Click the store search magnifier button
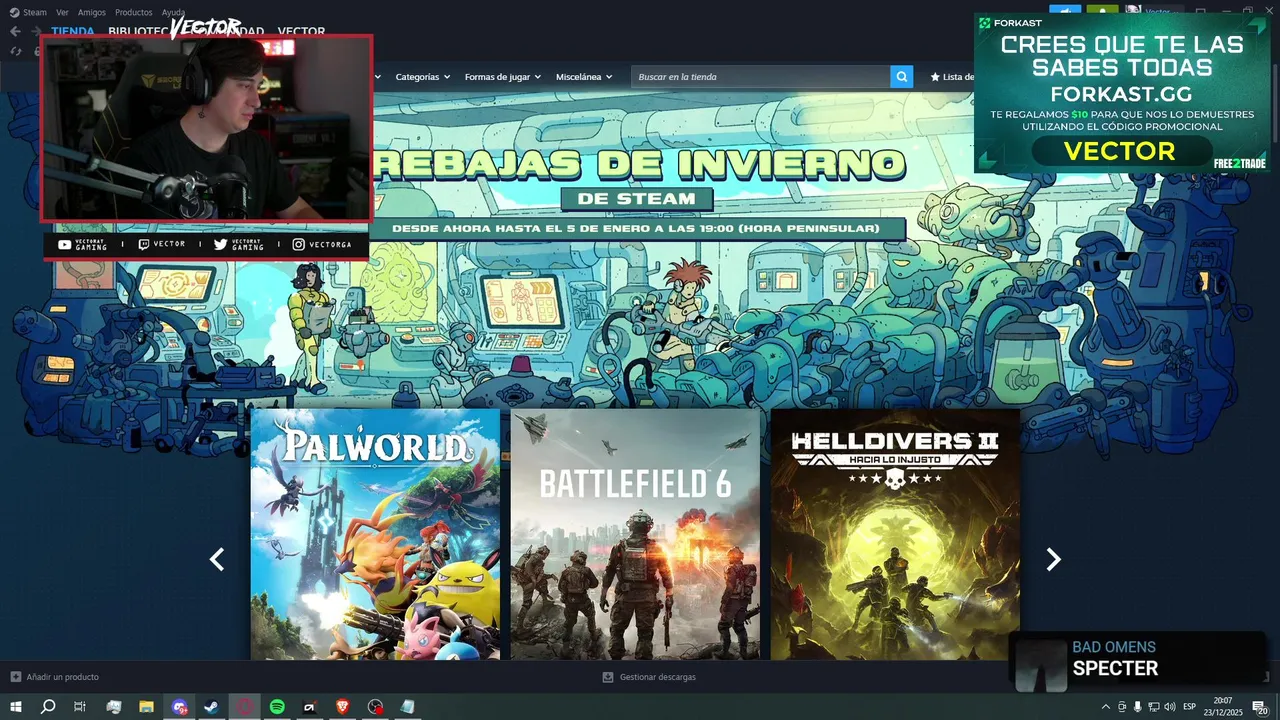 pyautogui.click(x=901, y=76)
